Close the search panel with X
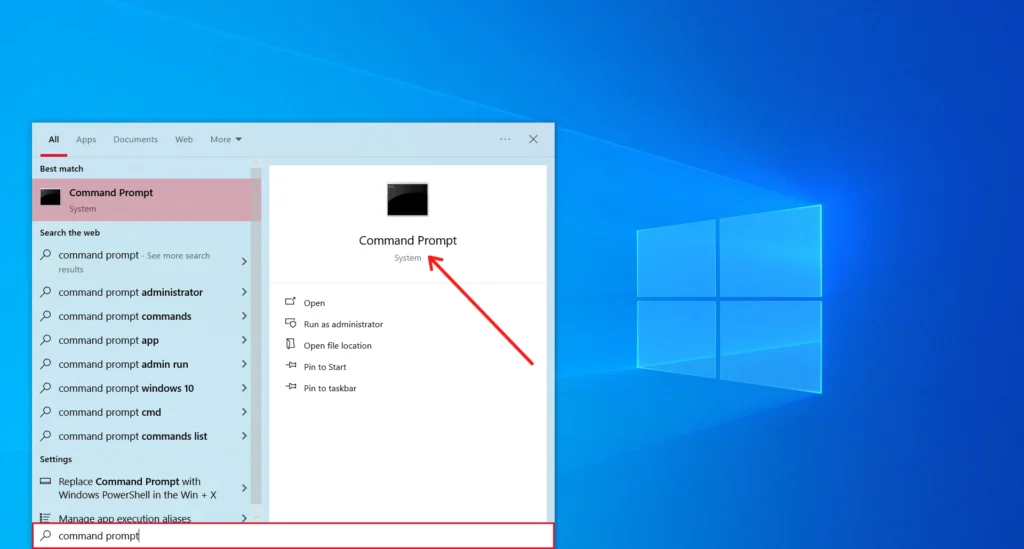The image size is (1024, 549). pyautogui.click(x=533, y=139)
